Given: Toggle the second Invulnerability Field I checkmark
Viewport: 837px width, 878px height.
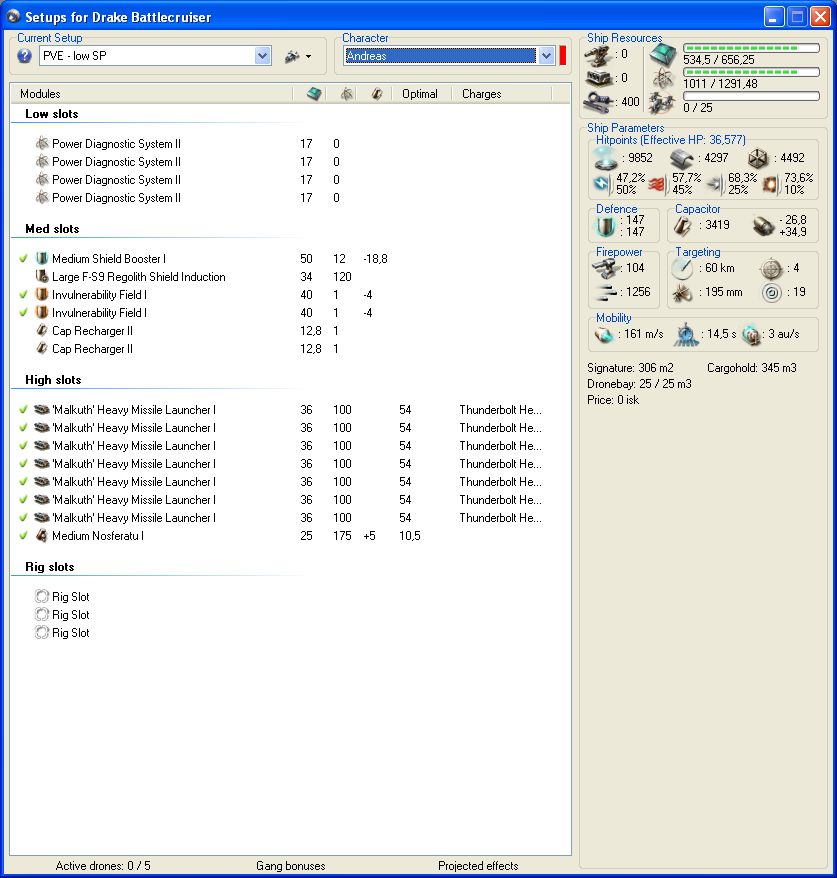Looking at the screenshot, I should click(x=24, y=312).
